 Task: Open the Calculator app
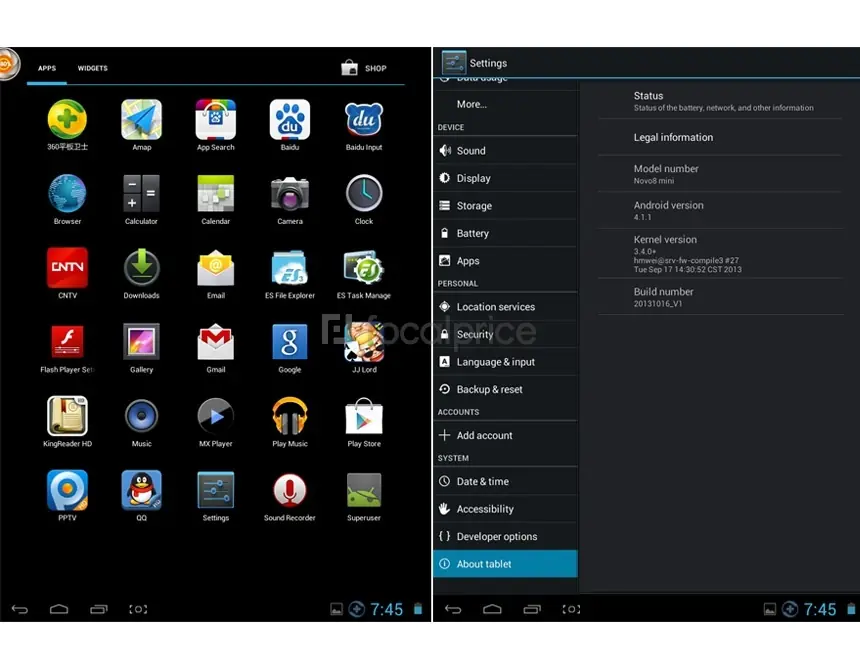pos(142,193)
